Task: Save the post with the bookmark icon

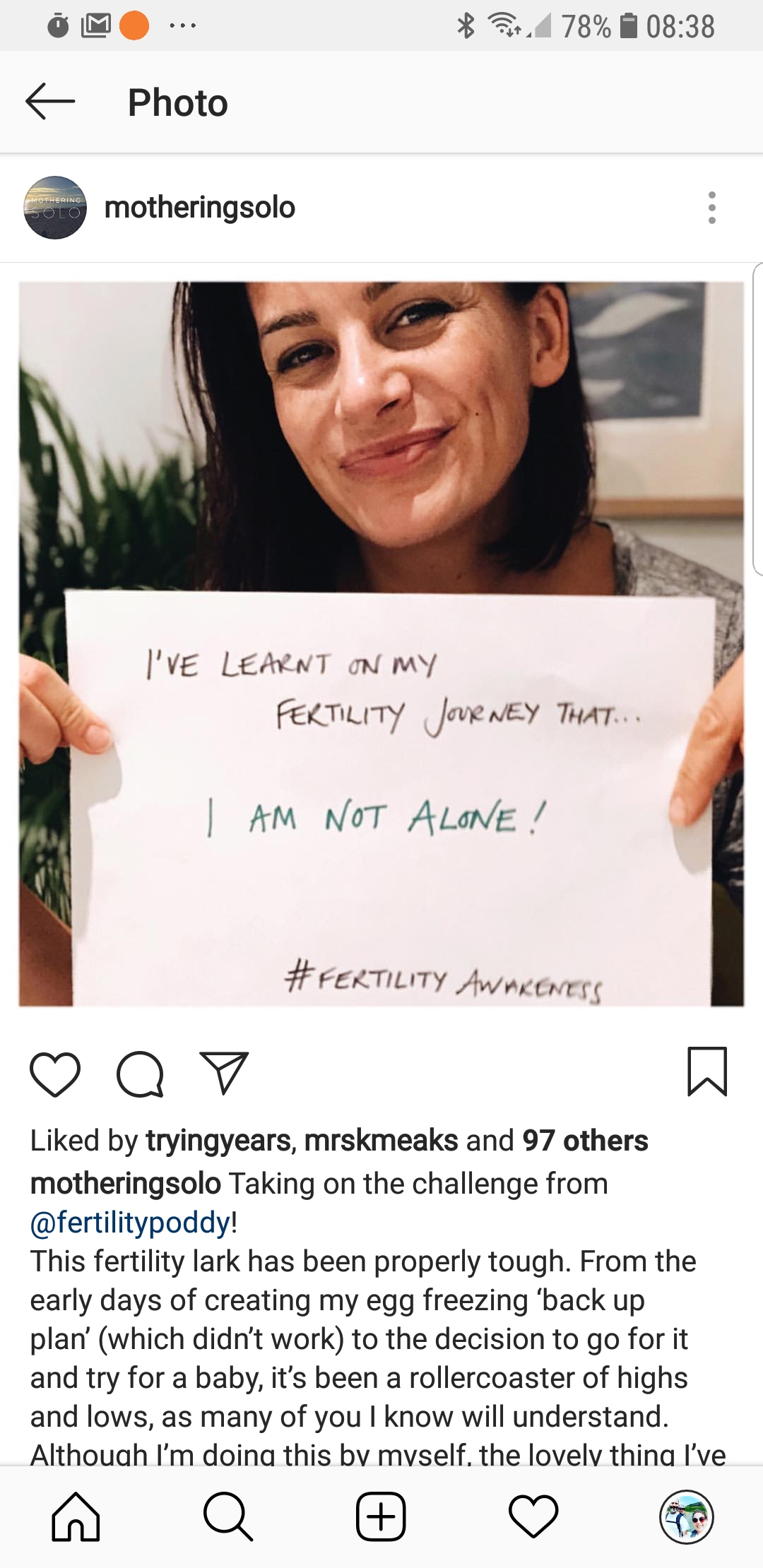Action: coord(707,1071)
